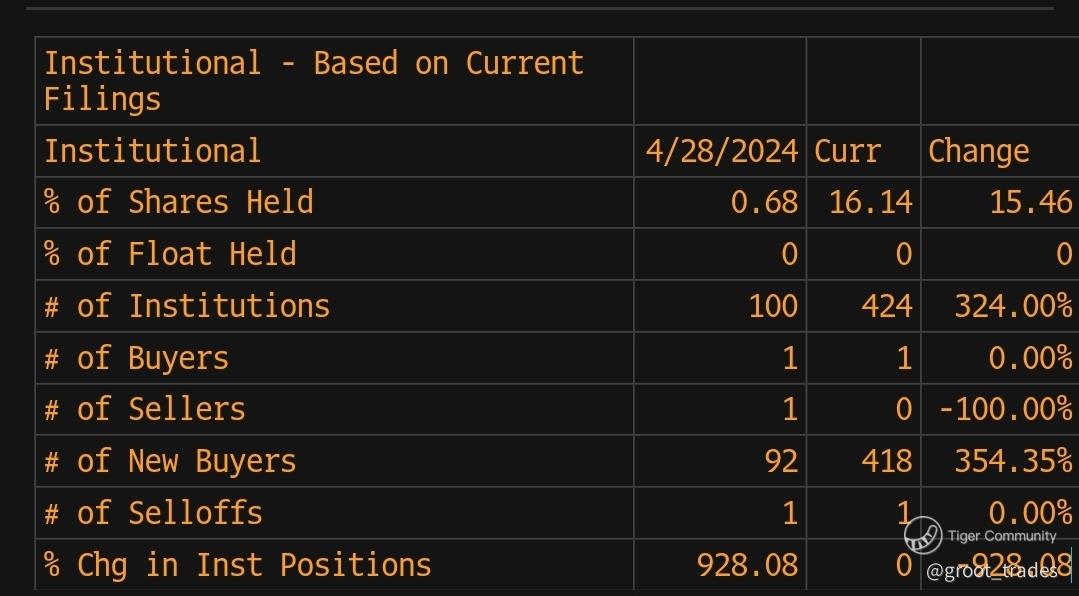Image resolution: width=1079 pixels, height=596 pixels.
Task: Select the 928.08 value for 4/28/2024
Action: (748, 565)
